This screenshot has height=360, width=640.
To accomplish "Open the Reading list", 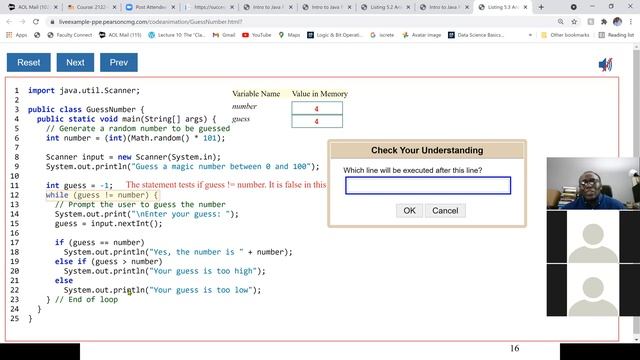I will (x=616, y=35).
